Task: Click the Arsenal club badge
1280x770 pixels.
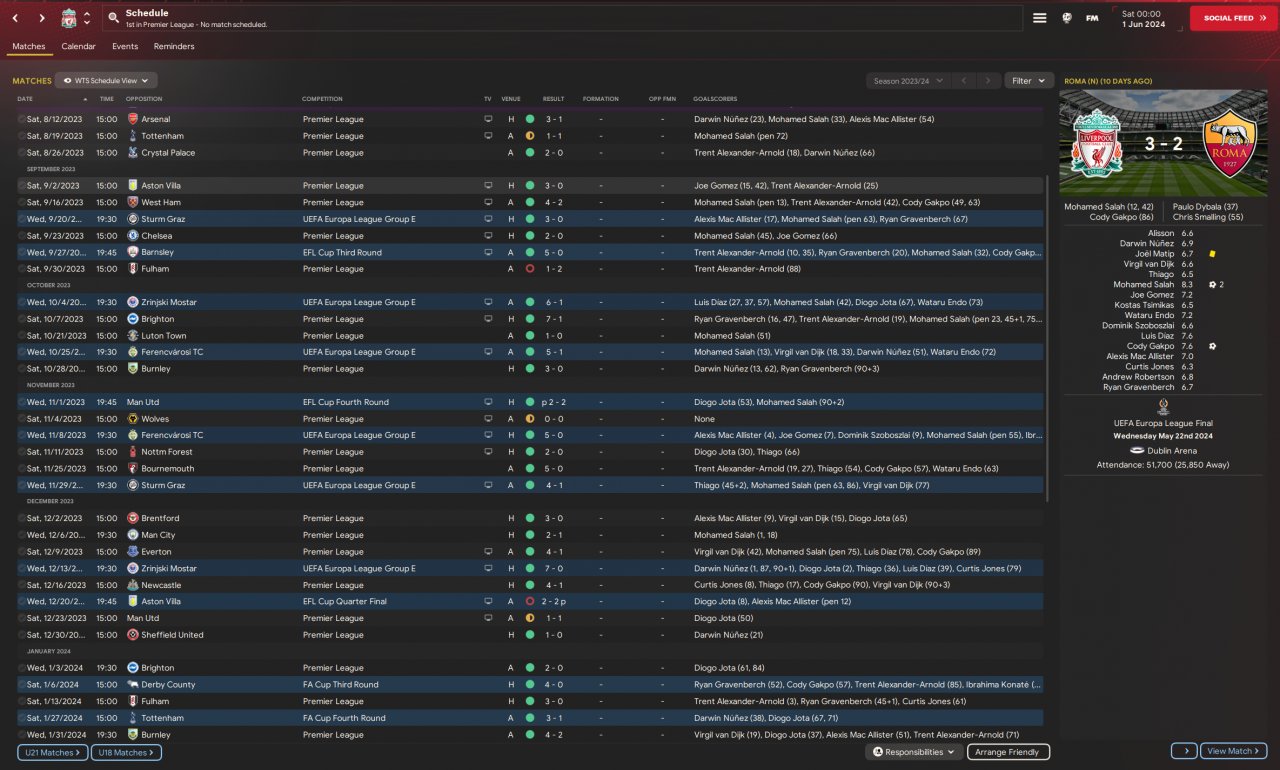Action: (133, 119)
